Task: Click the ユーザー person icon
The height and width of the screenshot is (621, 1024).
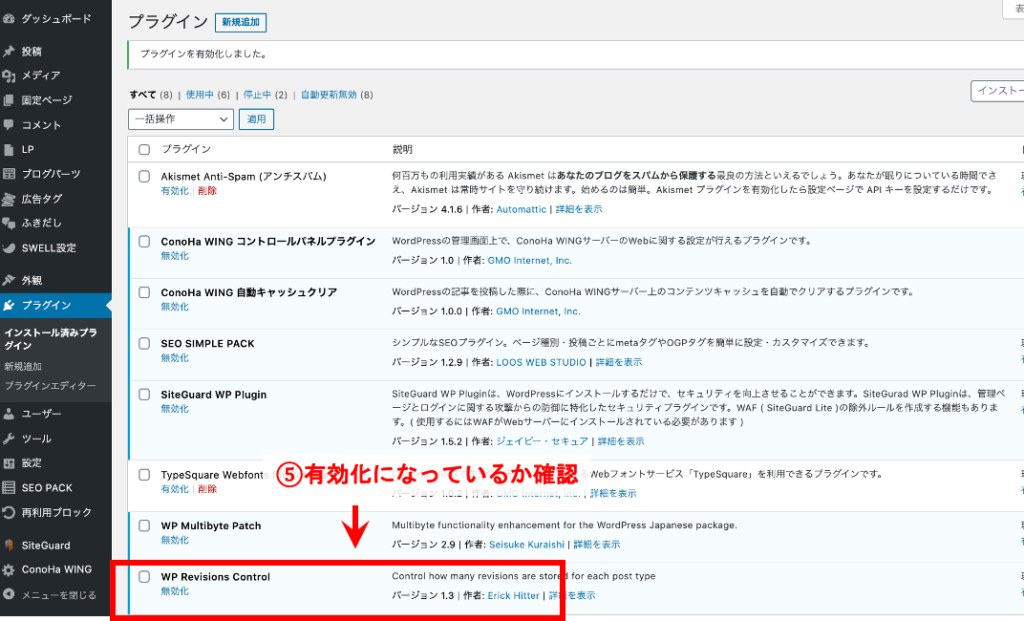Action: point(8,413)
